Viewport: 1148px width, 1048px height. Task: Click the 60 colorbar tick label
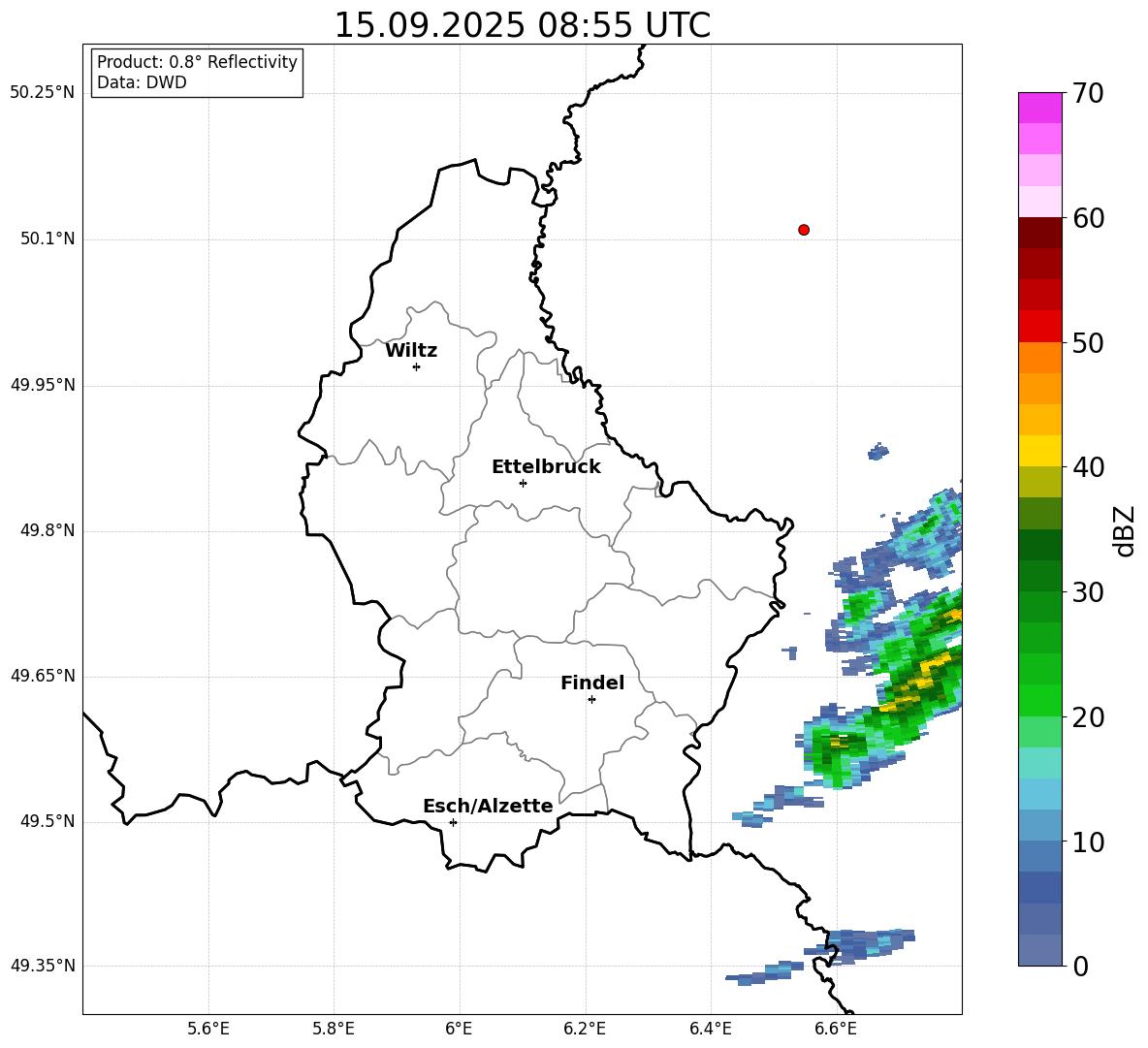pos(1089,218)
